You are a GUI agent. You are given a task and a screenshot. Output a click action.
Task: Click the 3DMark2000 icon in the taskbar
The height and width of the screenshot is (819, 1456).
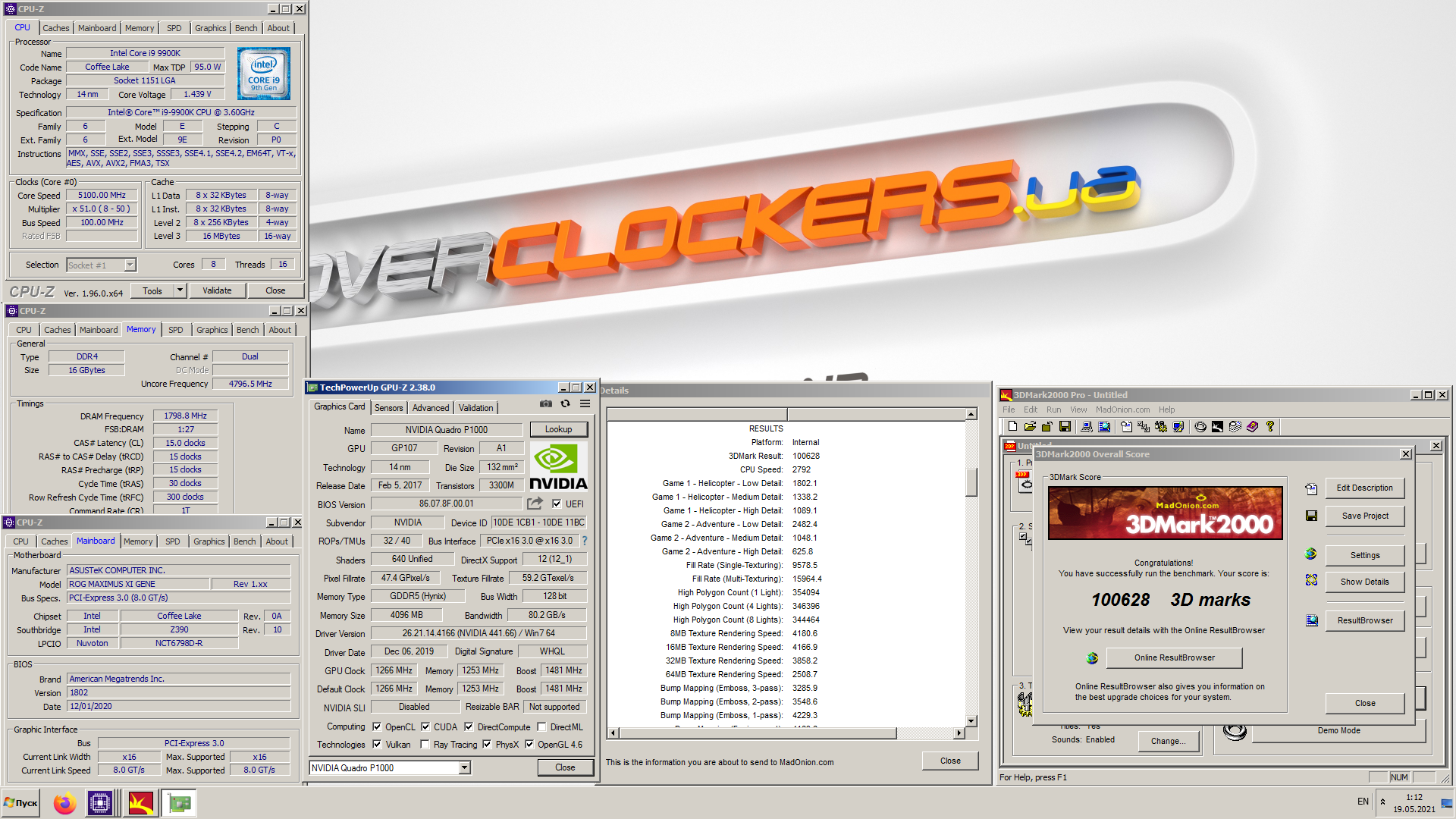(x=141, y=803)
